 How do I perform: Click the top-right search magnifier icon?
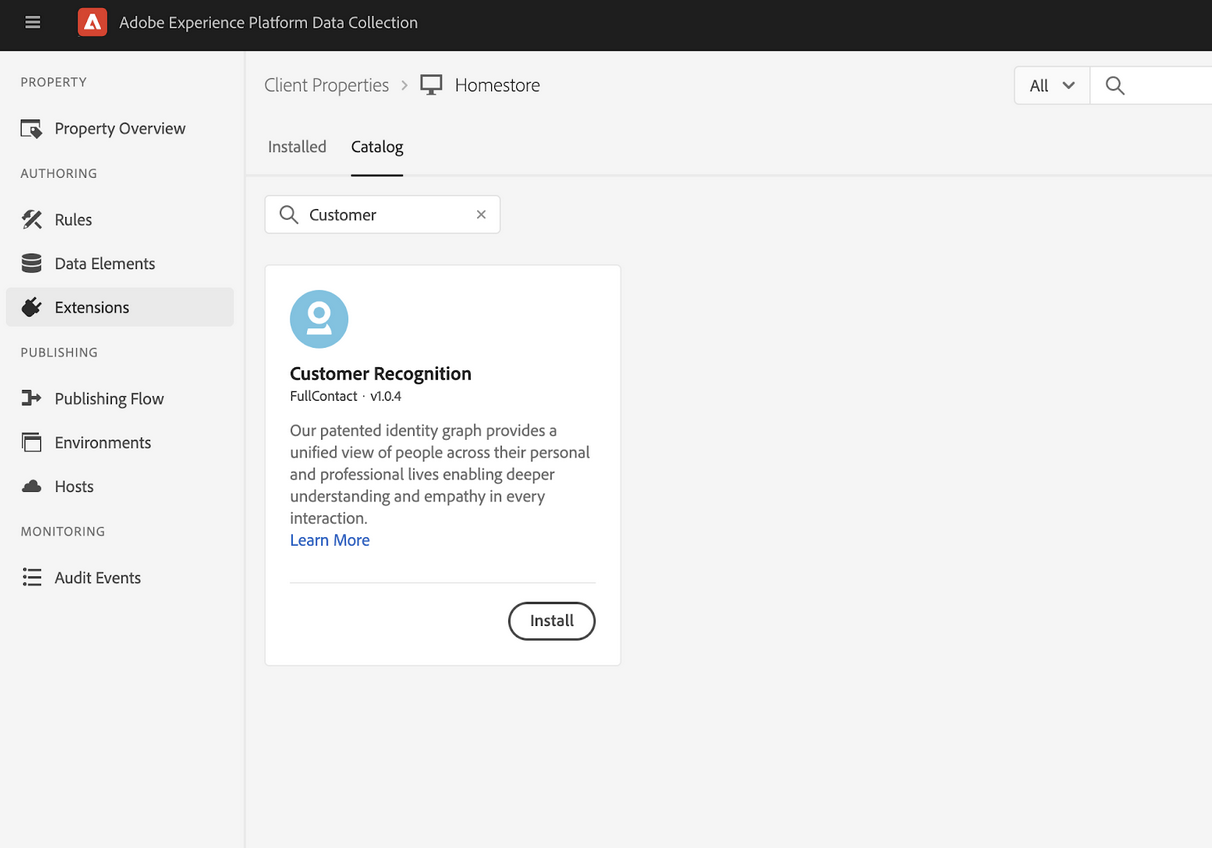[x=1115, y=85]
